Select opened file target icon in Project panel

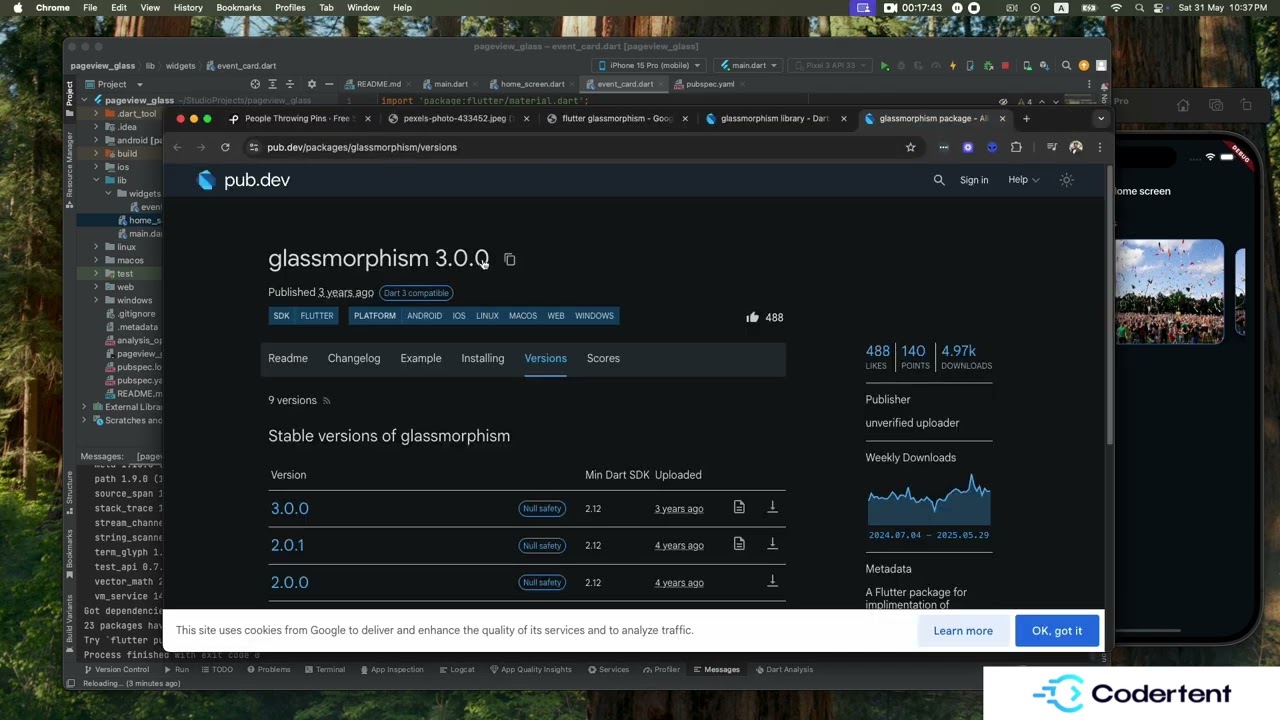[255, 84]
